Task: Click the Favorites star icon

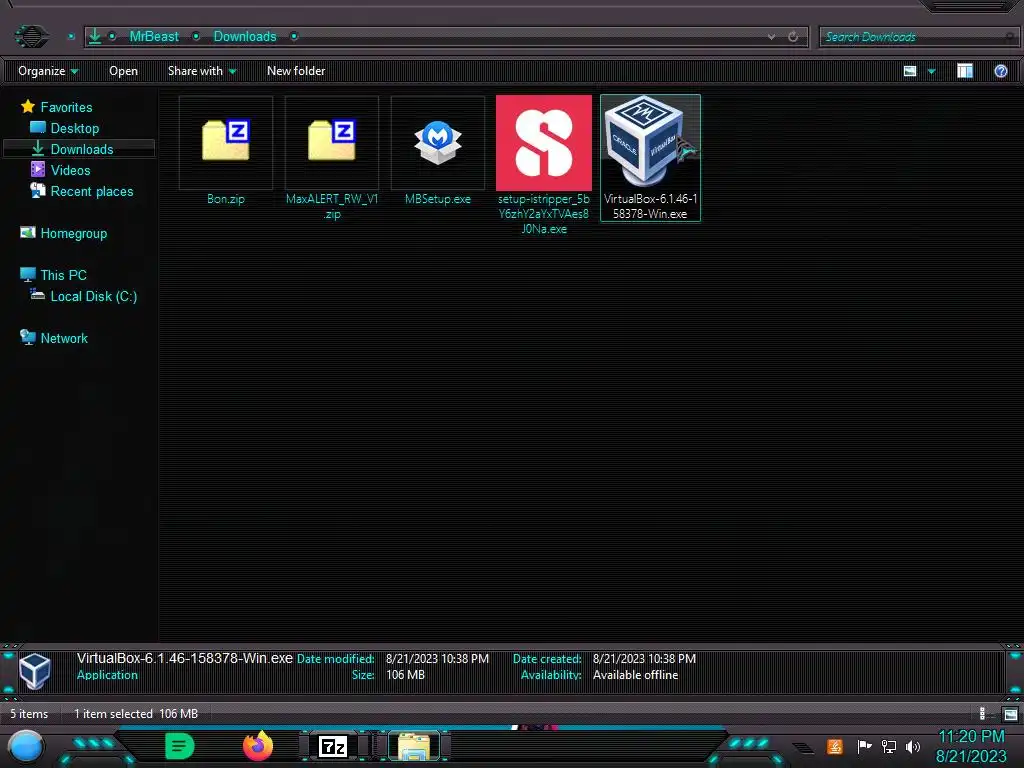Action: (28, 106)
